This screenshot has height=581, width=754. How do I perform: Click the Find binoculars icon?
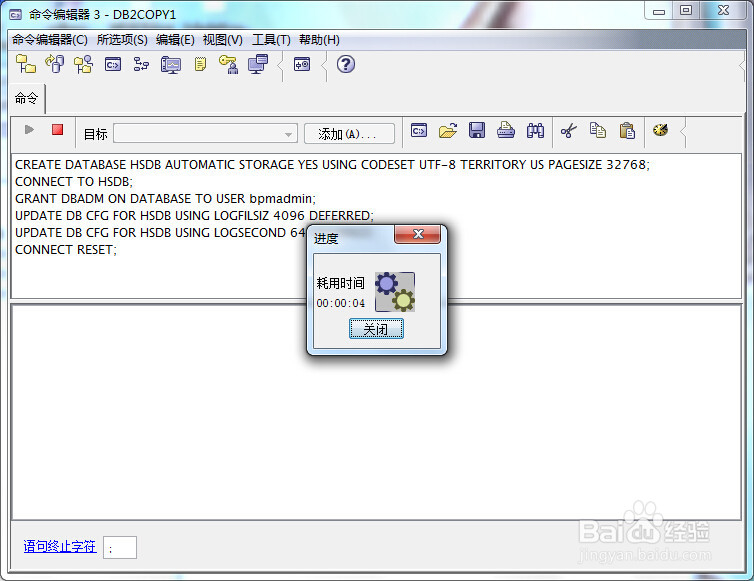[x=535, y=130]
